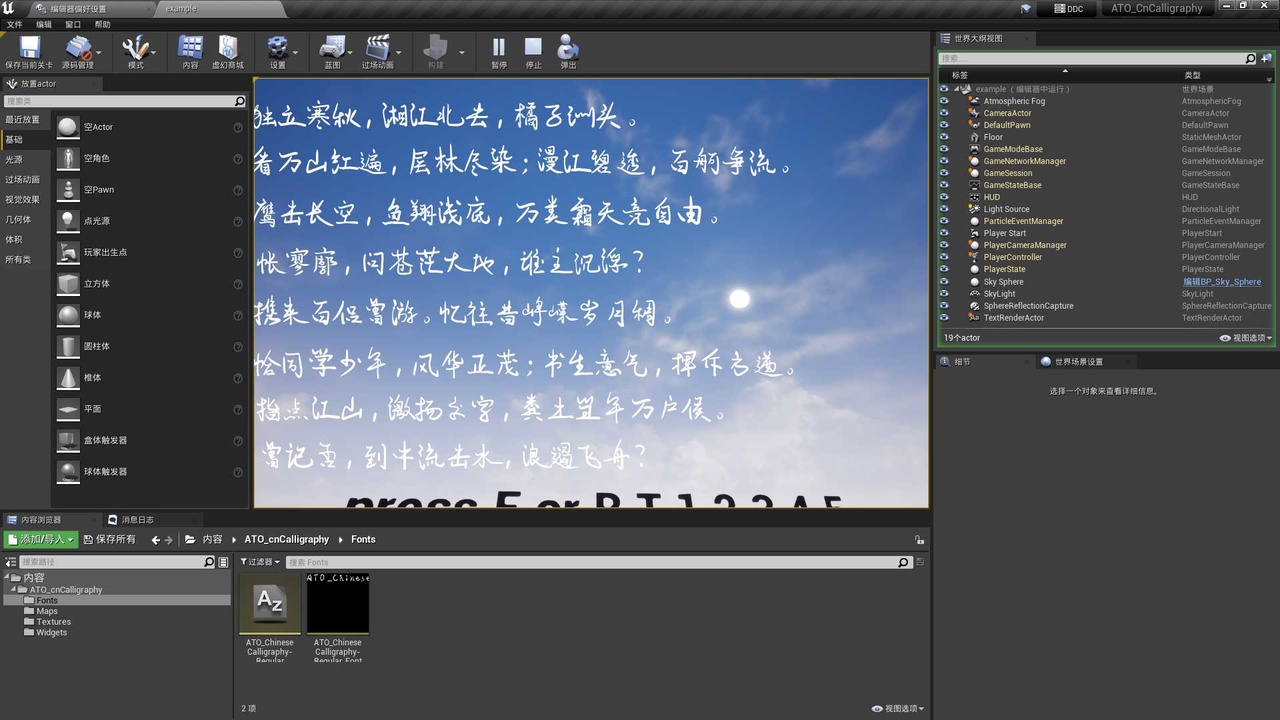Collapse the ATO_cnCalligraphy folder tree
The width and height of the screenshot is (1280, 720).
pos(15,590)
